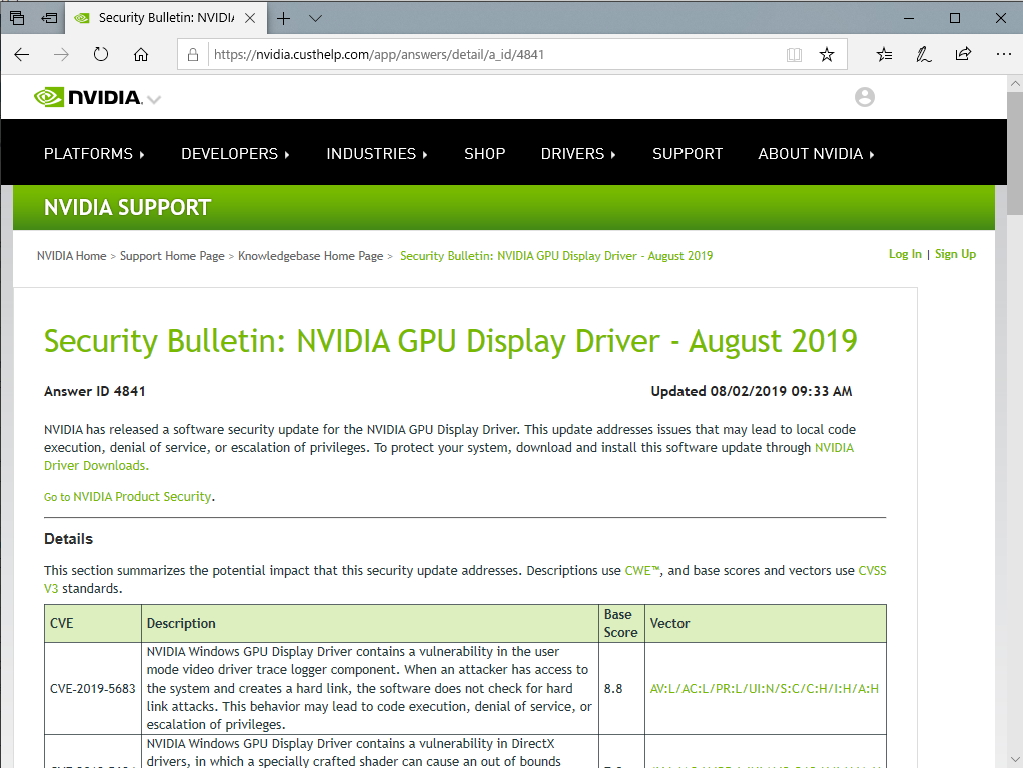This screenshot has width=1023, height=768.
Task: Open Go to NVIDIA Product Security link
Action: [128, 497]
